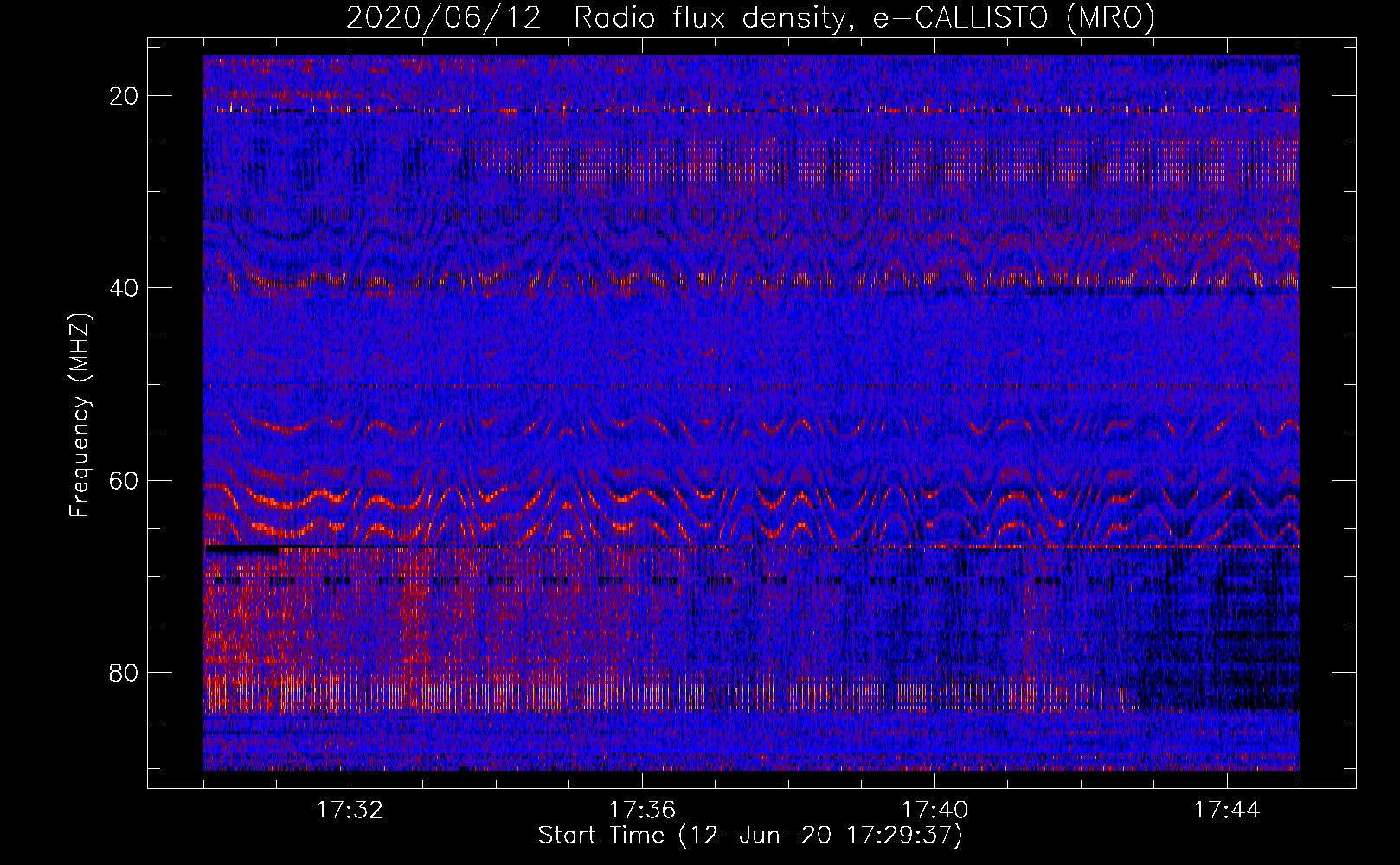
Task: Click the time tick label '17:36'
Action: point(642,811)
